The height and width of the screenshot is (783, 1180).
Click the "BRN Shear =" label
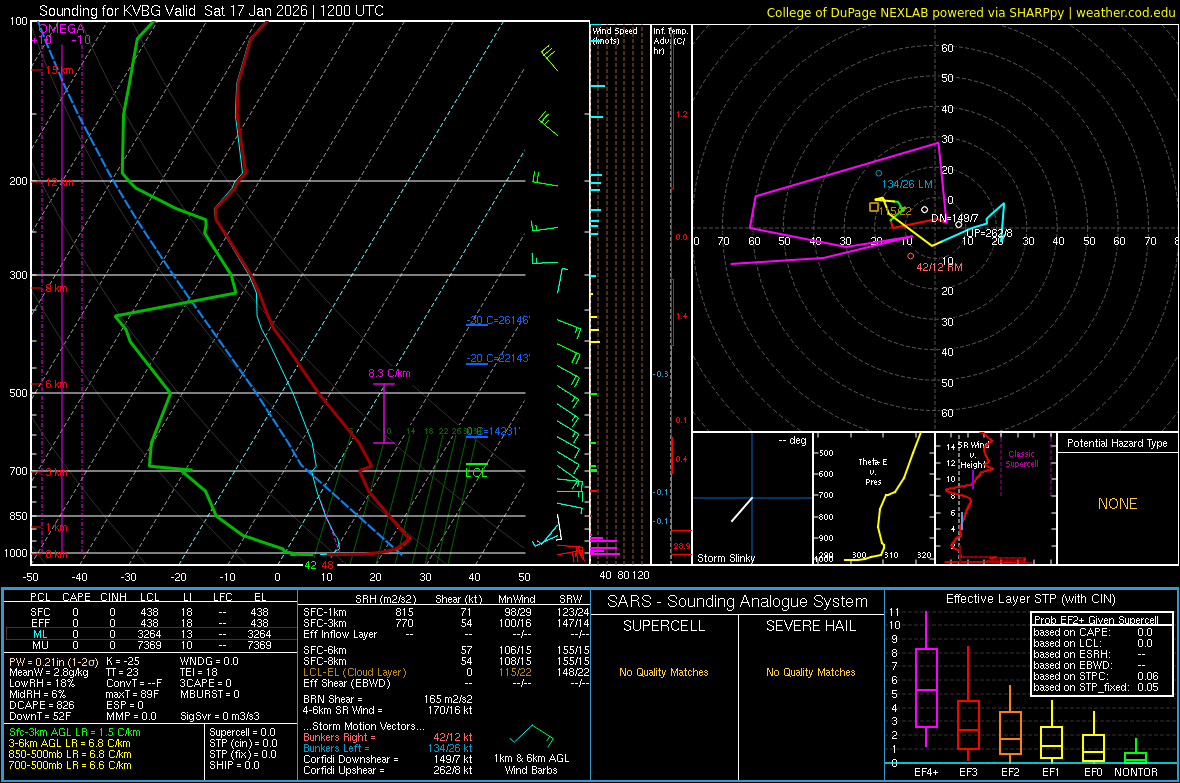click(333, 699)
